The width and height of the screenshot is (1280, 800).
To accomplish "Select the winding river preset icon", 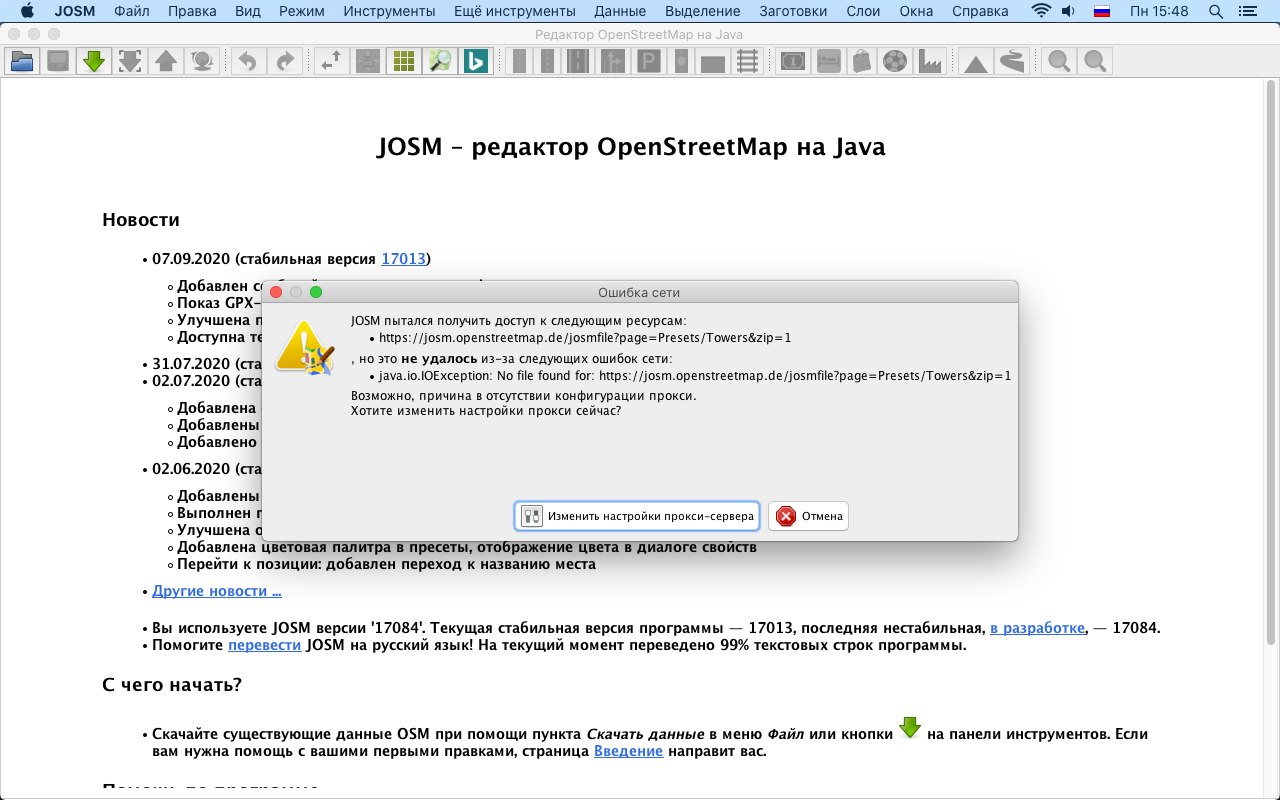I will click(x=1011, y=61).
